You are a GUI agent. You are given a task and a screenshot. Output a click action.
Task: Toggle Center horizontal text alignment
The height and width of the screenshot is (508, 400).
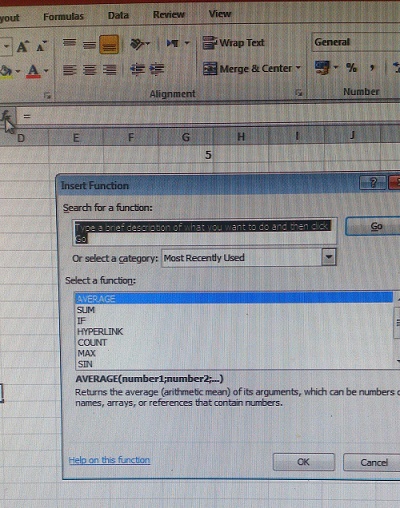click(89, 70)
